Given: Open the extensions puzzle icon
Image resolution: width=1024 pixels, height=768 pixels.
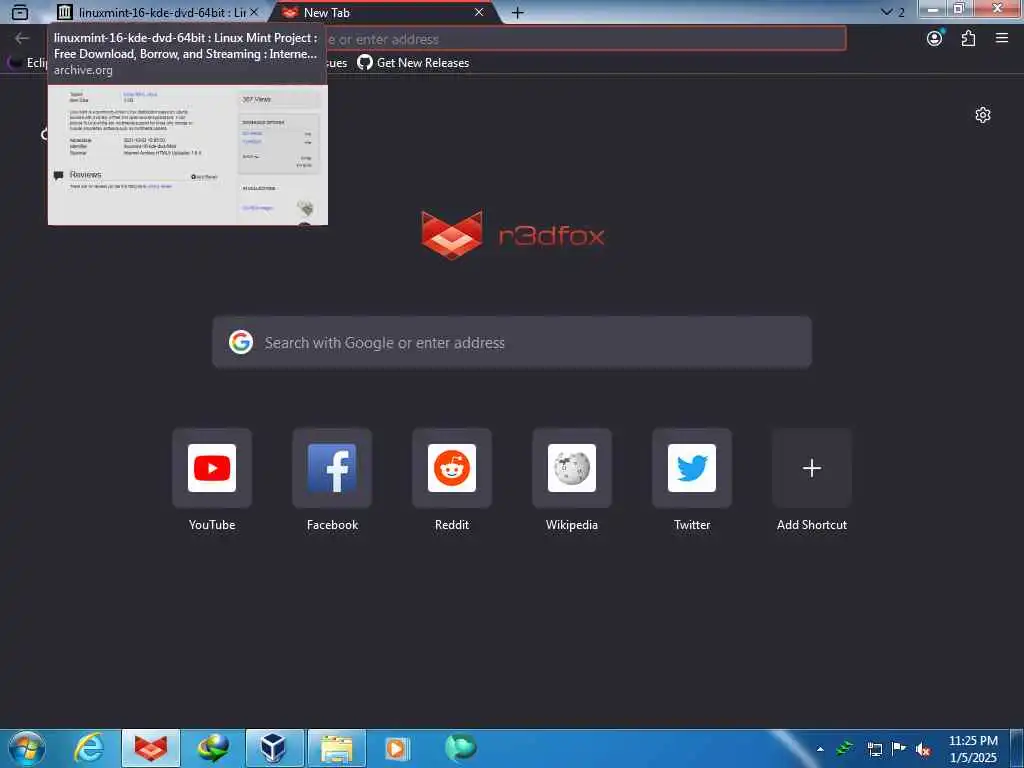Looking at the screenshot, I should pos(968,39).
